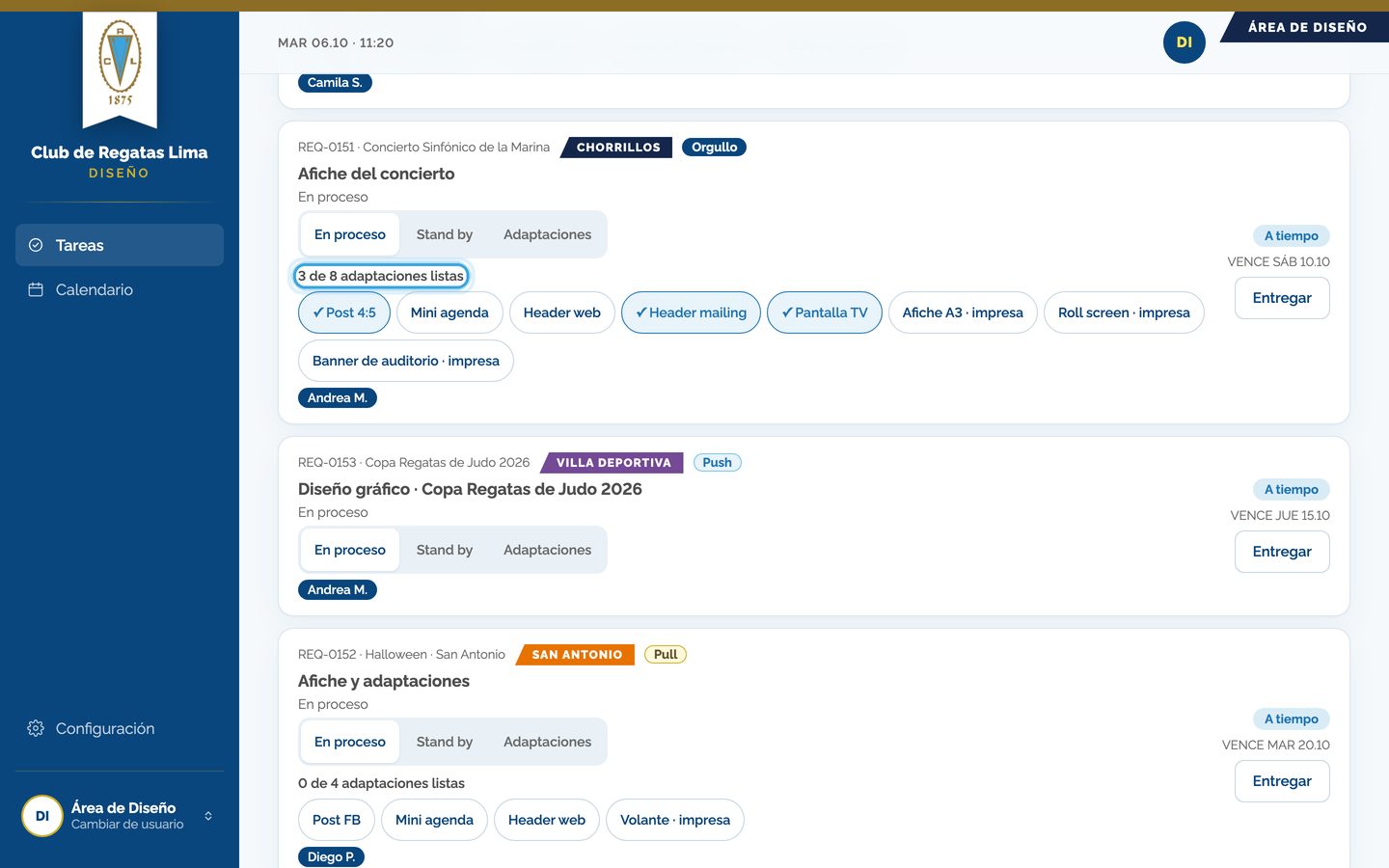Click the Tareas checkmark icon in sidebar
This screenshot has width=1389, height=868.
[x=36, y=245]
